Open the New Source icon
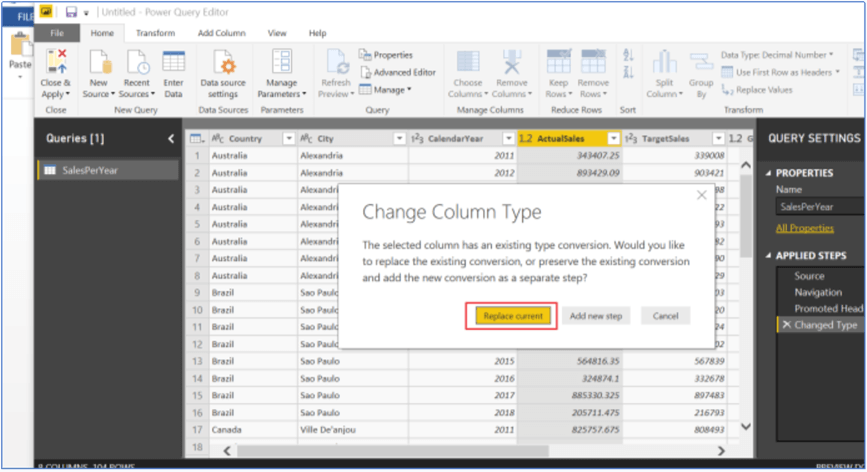This screenshot has height=472, width=867. click(x=98, y=63)
